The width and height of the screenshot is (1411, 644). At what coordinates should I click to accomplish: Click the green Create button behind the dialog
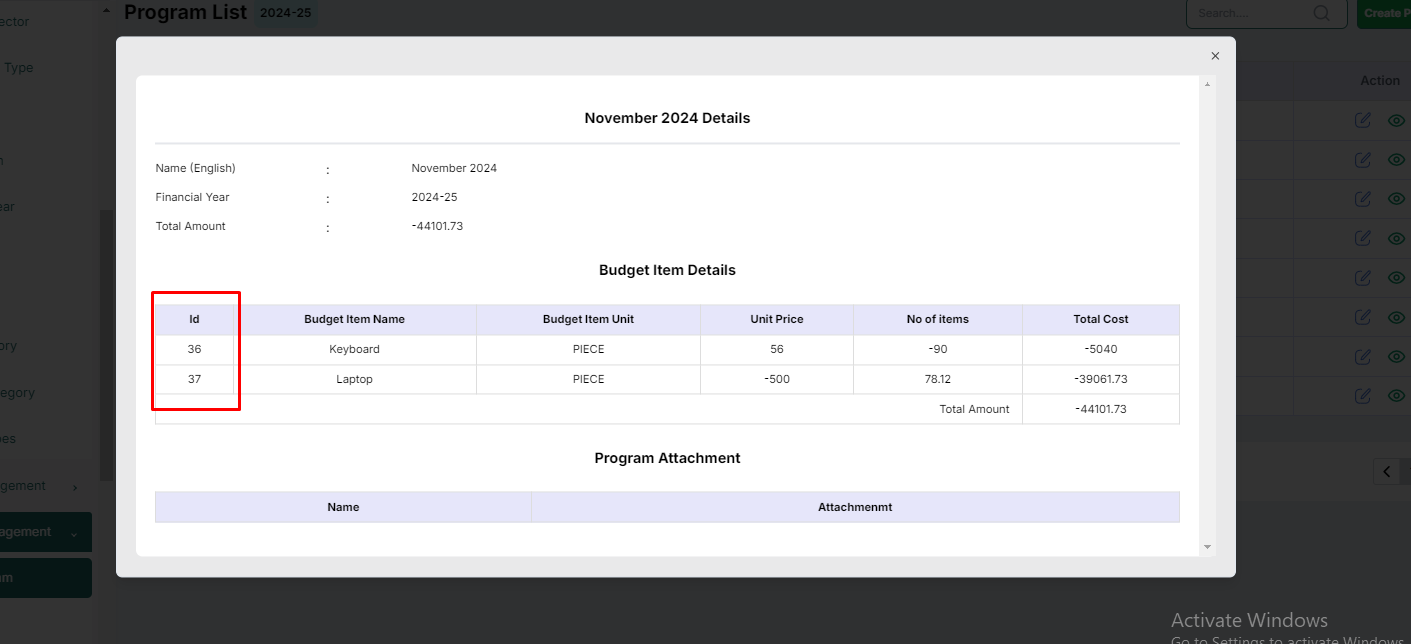pos(1383,13)
